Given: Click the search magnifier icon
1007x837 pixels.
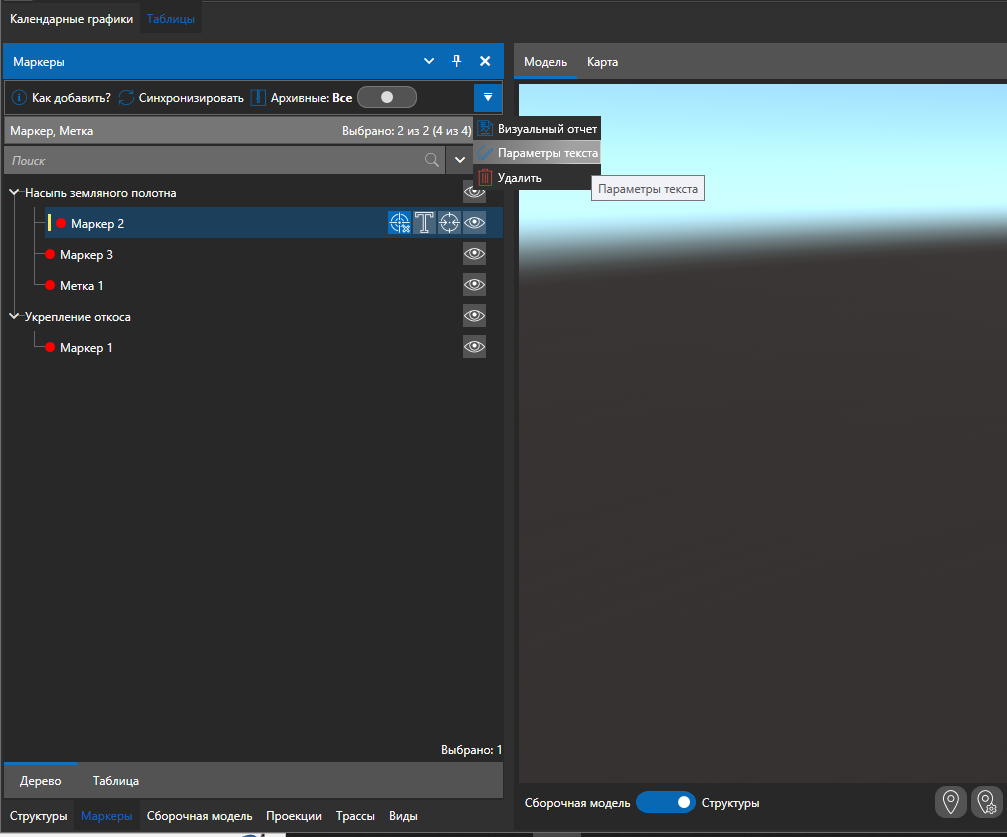Looking at the screenshot, I should pyautogui.click(x=432, y=160).
